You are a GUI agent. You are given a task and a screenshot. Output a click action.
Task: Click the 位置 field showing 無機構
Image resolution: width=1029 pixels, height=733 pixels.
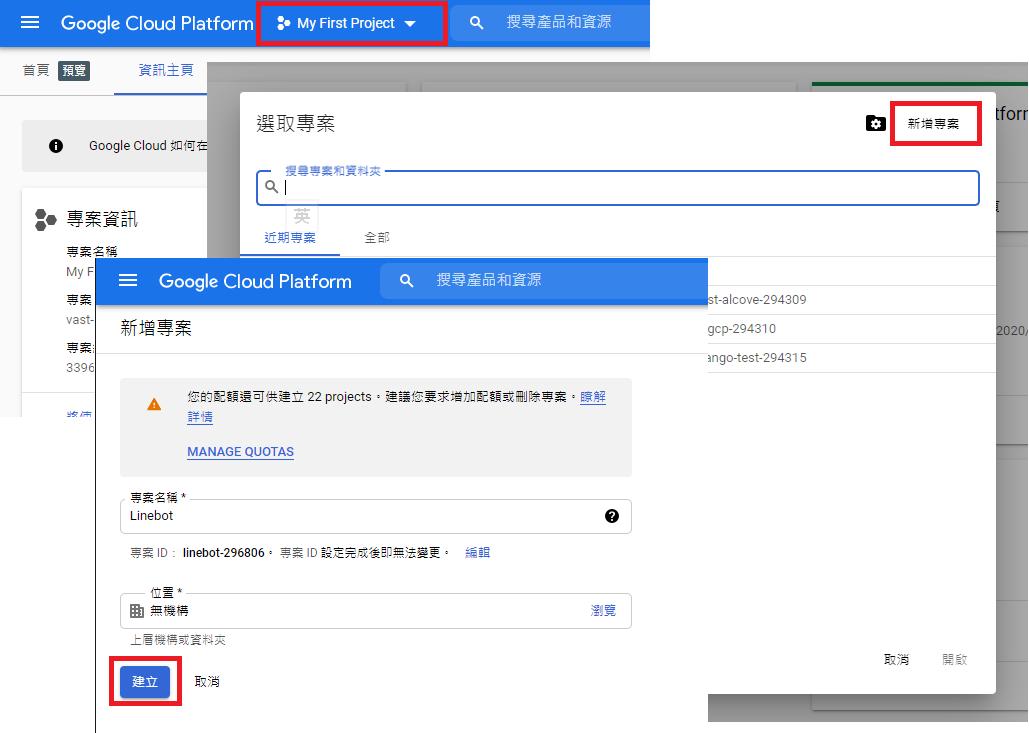click(376, 611)
